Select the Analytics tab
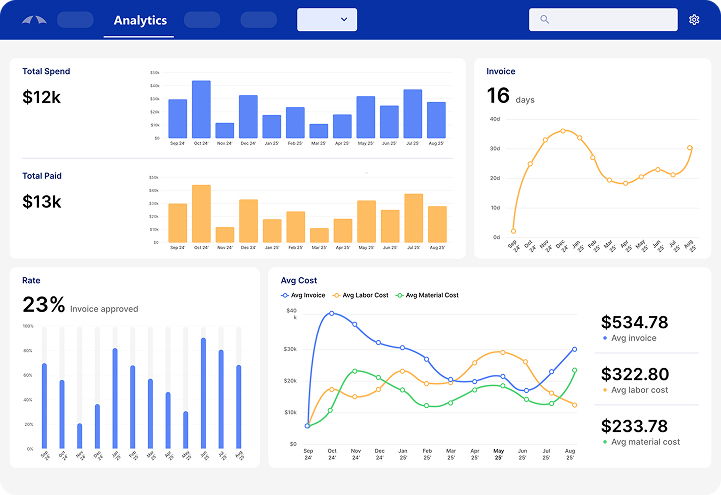 140,20
